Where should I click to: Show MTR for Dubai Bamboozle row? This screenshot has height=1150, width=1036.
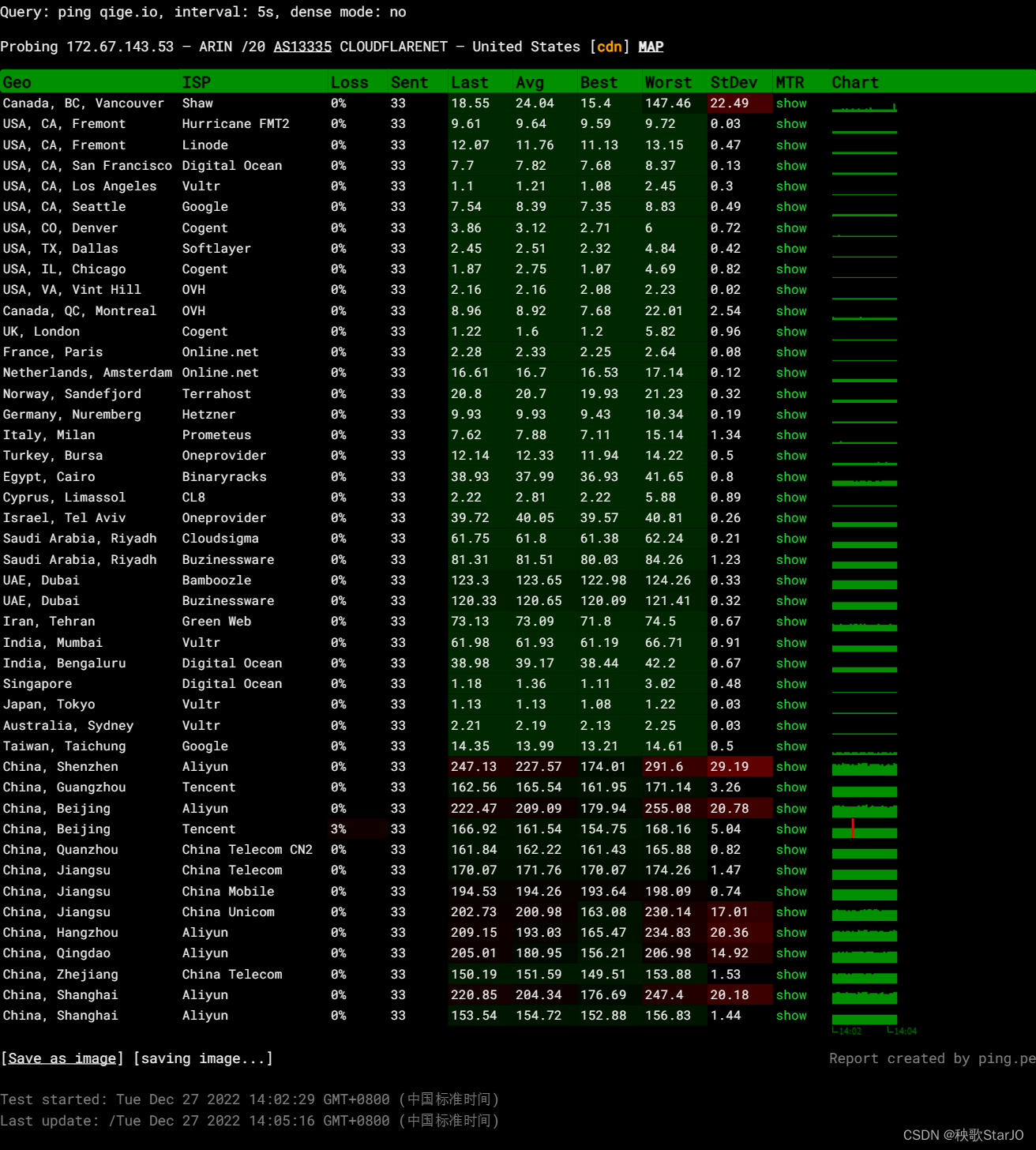pyautogui.click(x=791, y=581)
